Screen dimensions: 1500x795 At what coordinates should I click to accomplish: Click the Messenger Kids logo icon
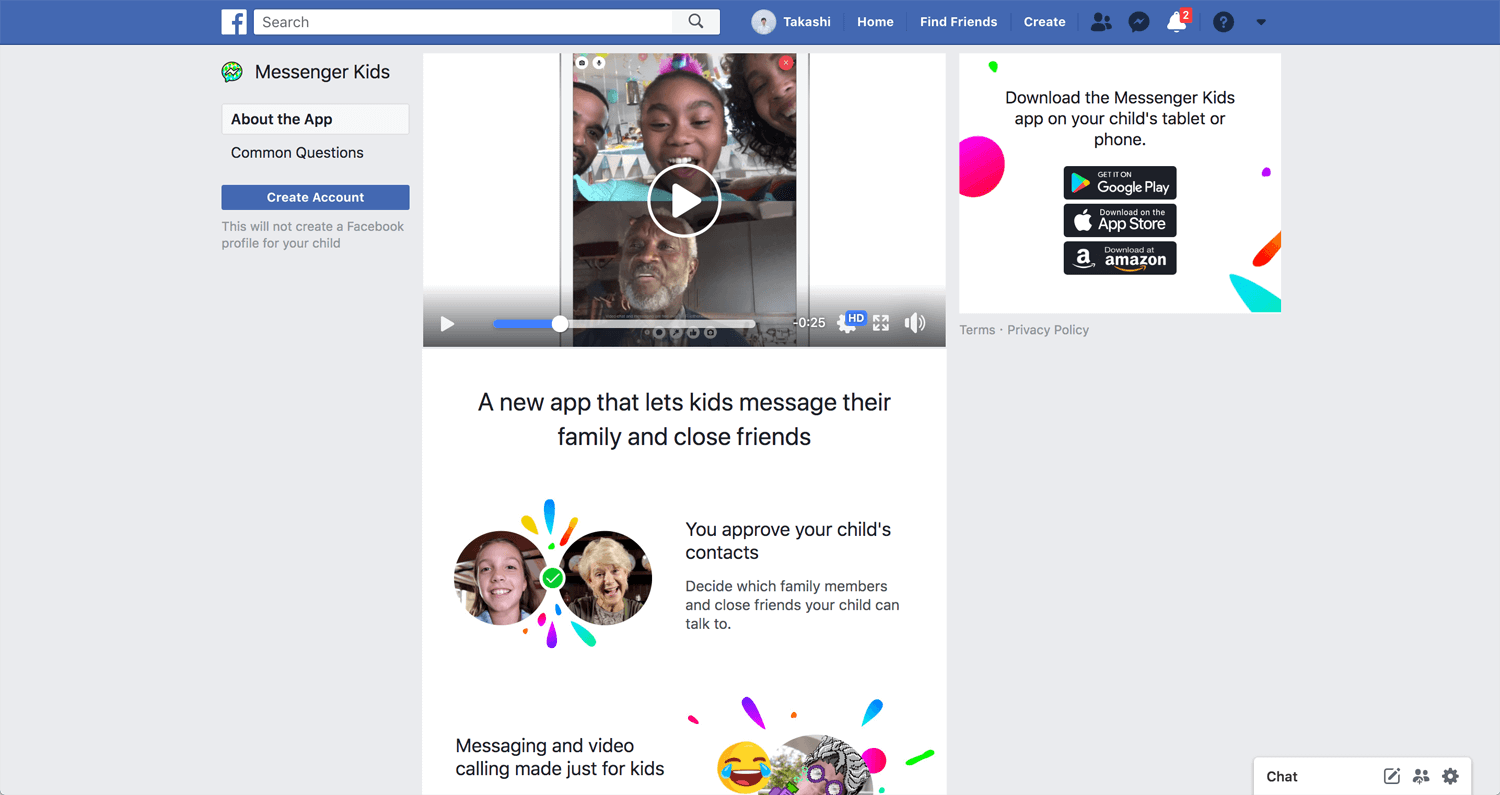pyautogui.click(x=232, y=72)
